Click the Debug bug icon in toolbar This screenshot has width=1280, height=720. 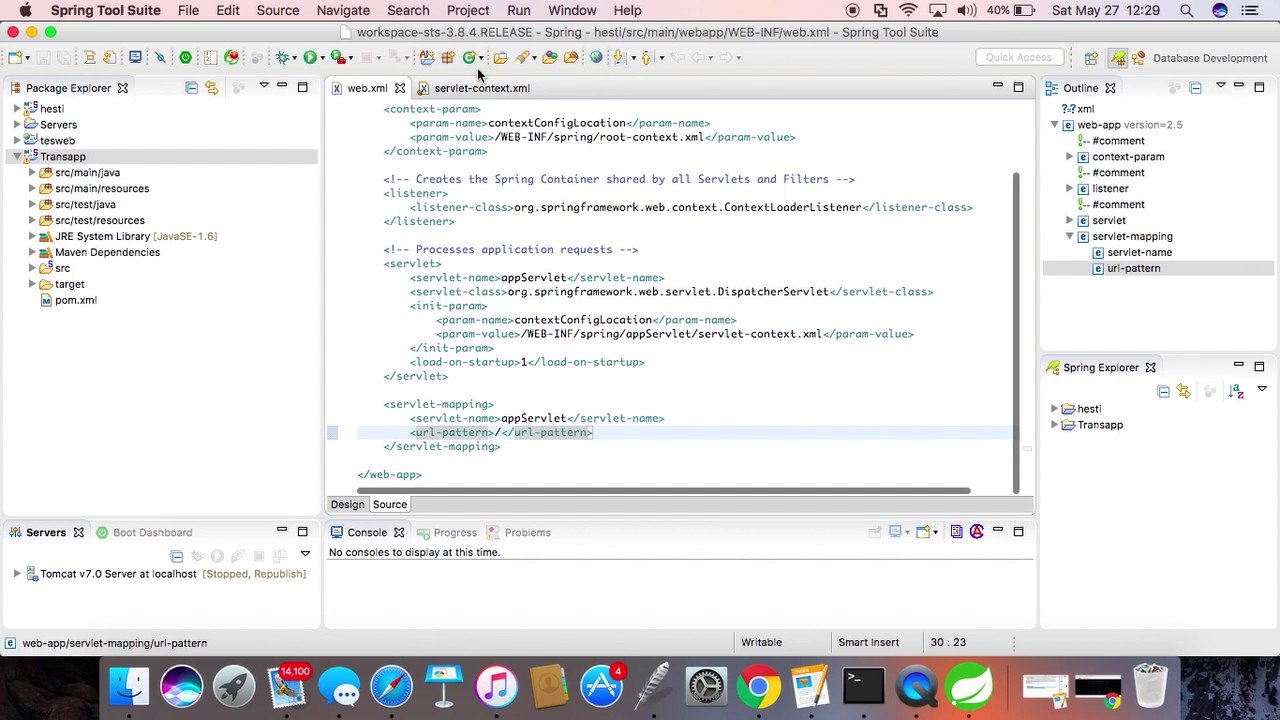282,57
